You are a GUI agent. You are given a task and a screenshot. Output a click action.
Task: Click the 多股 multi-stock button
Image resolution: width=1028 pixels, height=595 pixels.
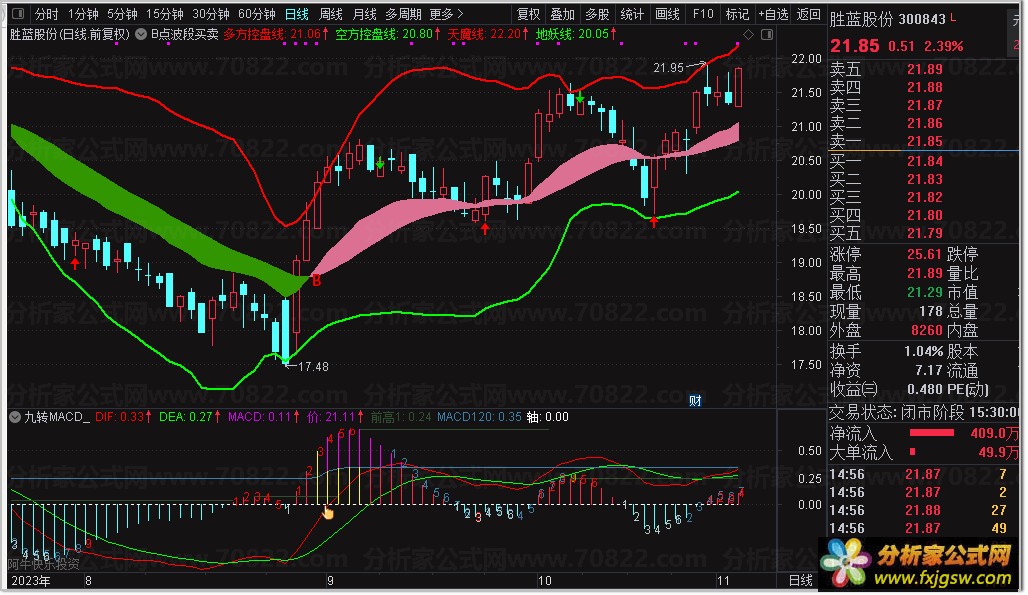597,14
